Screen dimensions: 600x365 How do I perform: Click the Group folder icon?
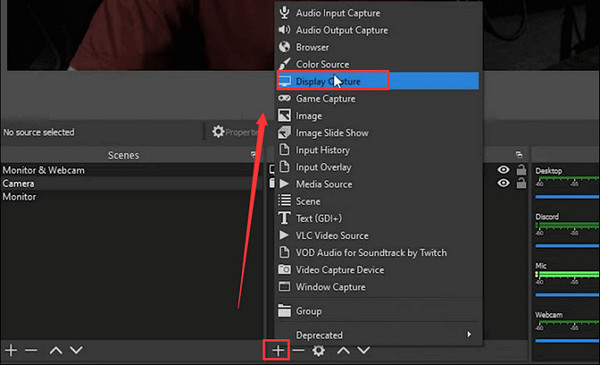(284, 311)
